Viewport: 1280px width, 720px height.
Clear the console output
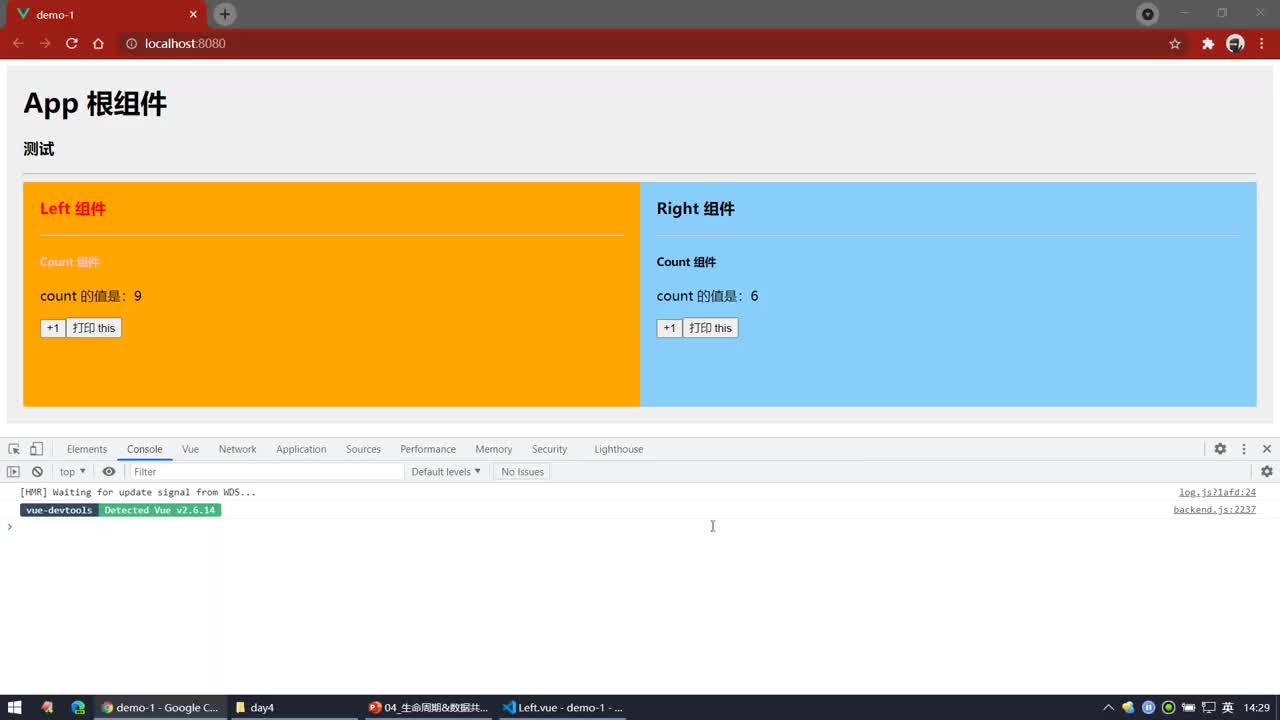click(37, 472)
